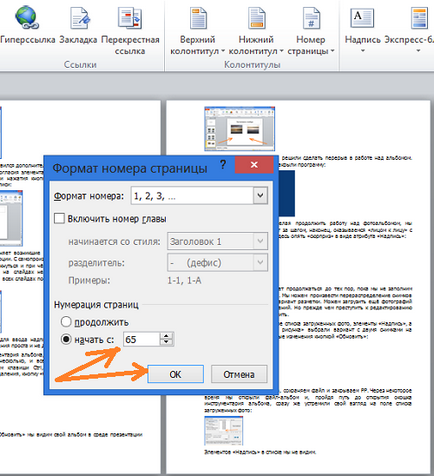Select presentation screenshot thumbnail in document
The width and height of the screenshot is (434, 476).
(x=239, y=129)
